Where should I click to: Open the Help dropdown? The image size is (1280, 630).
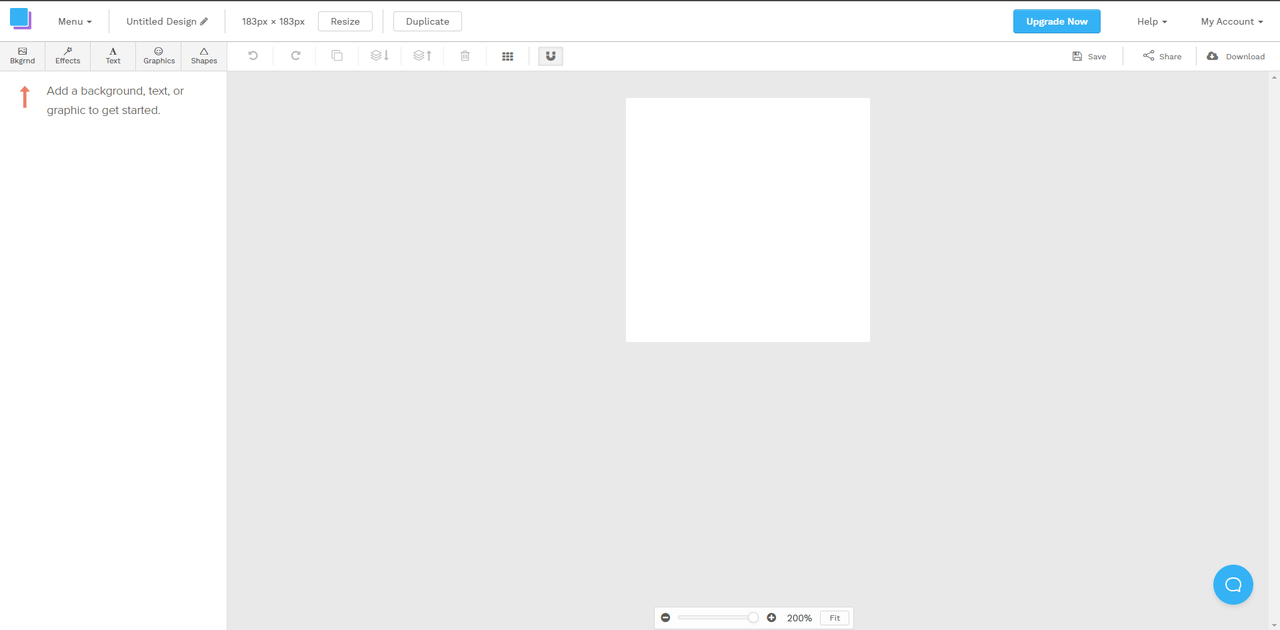1152,21
